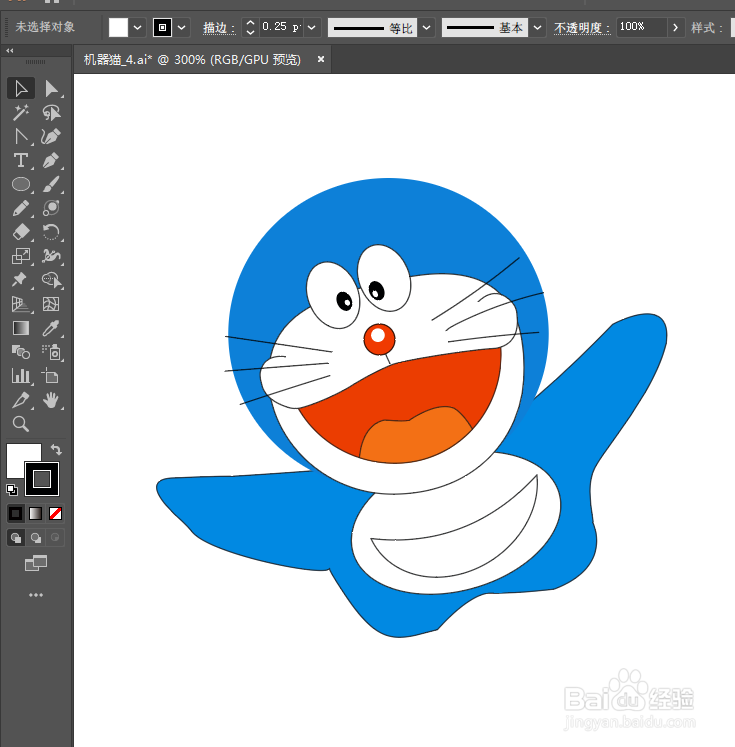This screenshot has width=735, height=747.
Task: Choose the Warp width tool
Action: tap(51, 256)
